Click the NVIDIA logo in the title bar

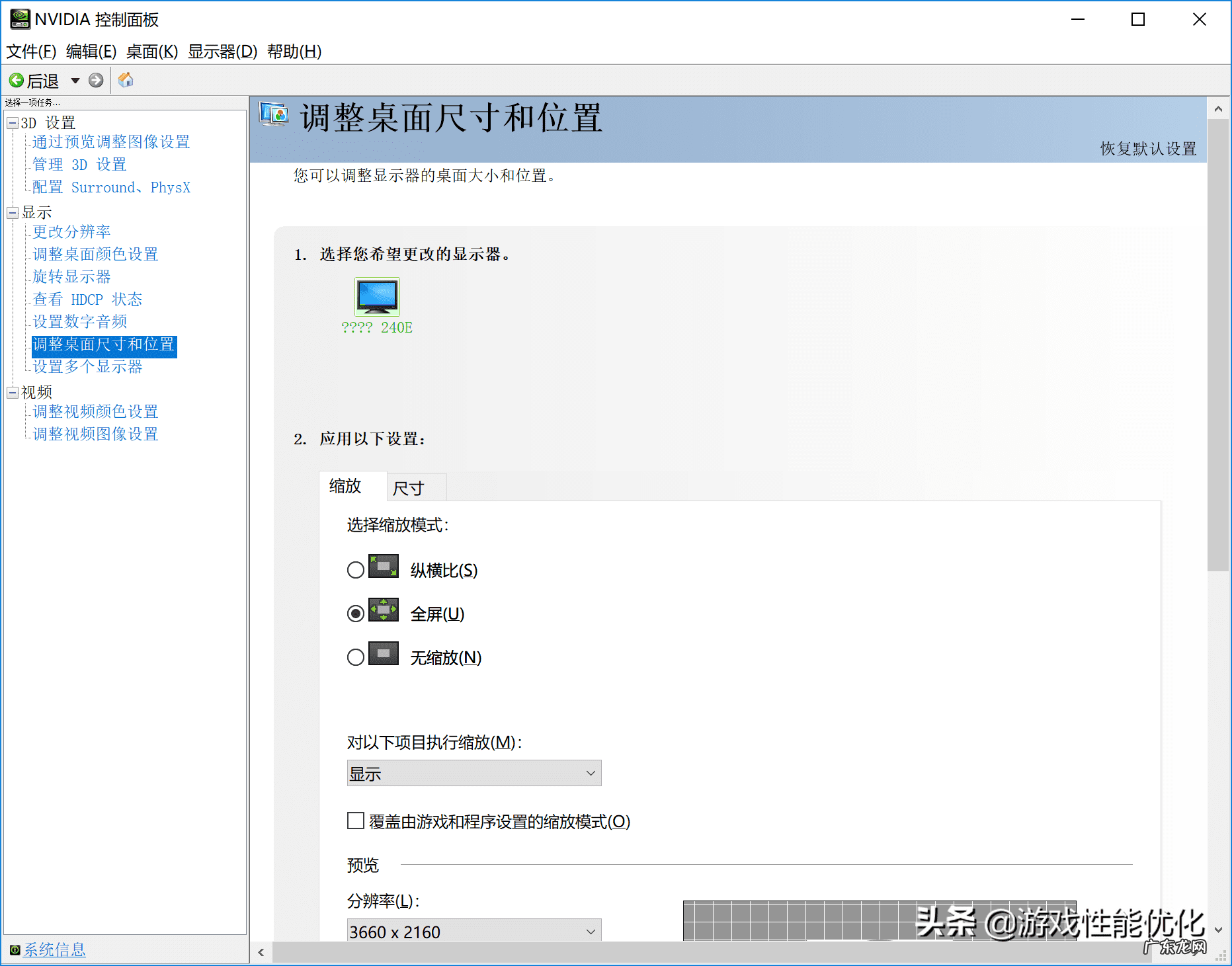click(20, 19)
